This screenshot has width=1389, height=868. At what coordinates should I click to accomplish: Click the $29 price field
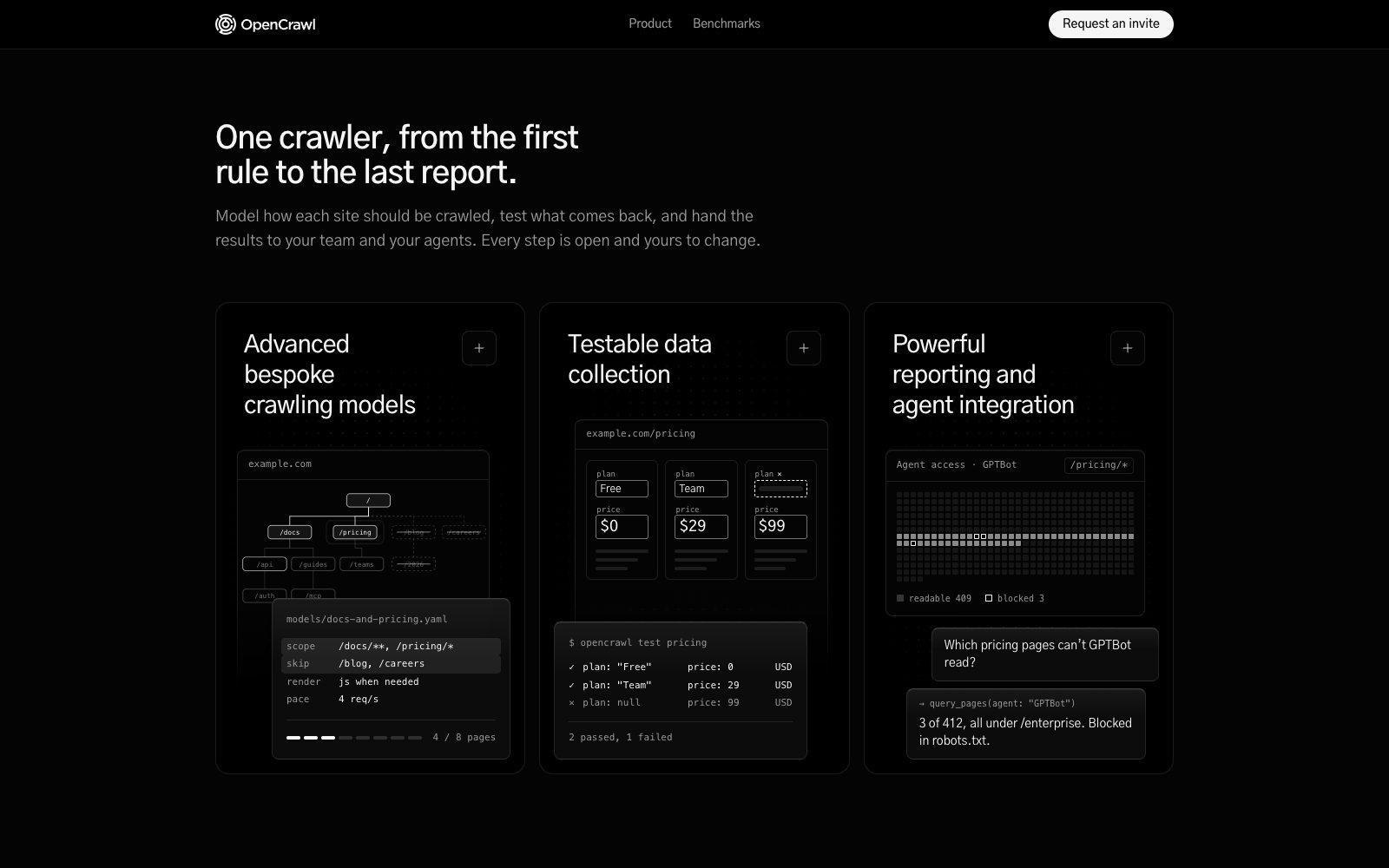(x=701, y=526)
